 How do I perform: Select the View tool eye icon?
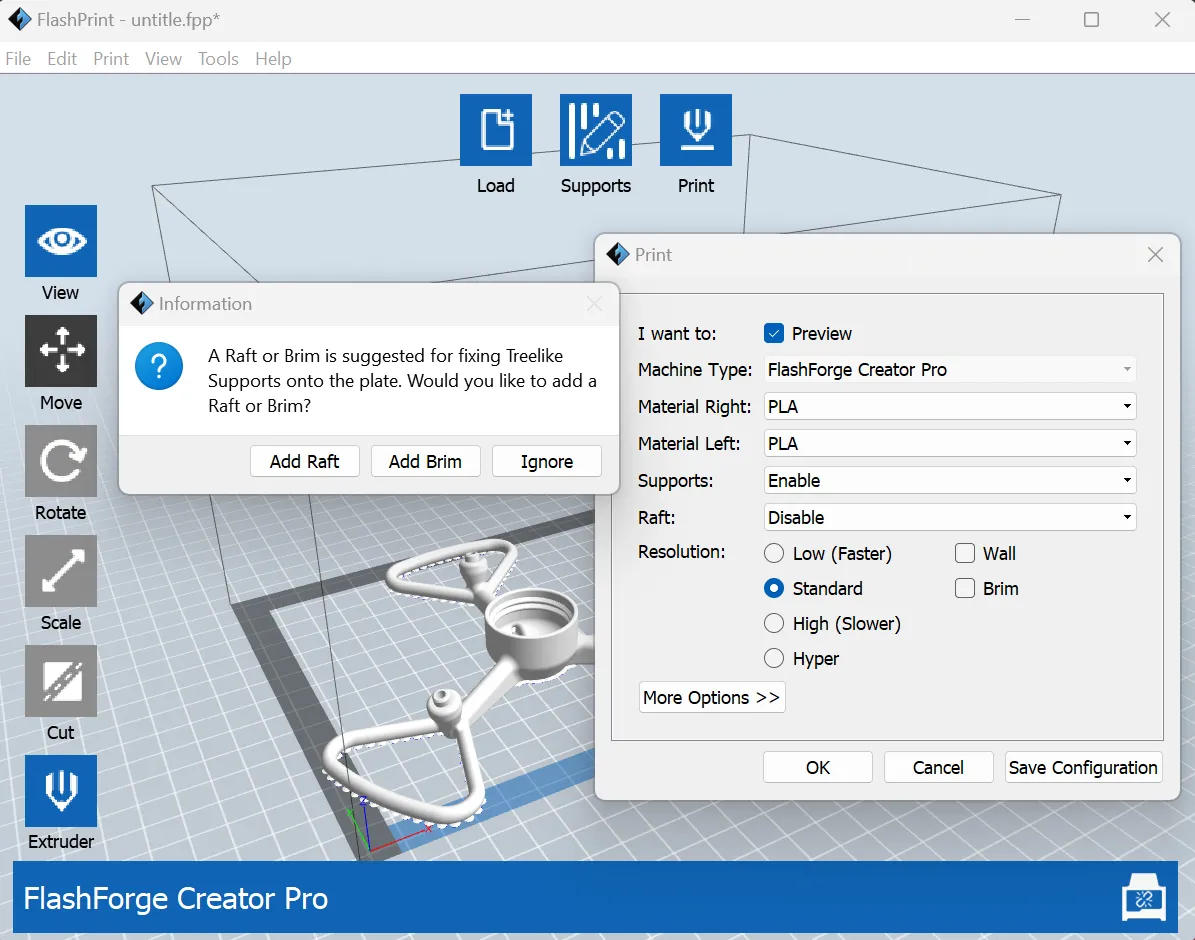(x=61, y=241)
